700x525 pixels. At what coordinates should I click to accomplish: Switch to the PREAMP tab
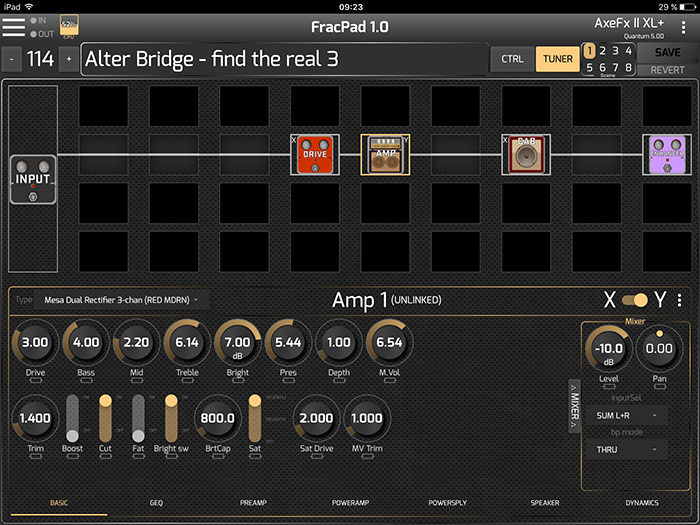click(x=253, y=503)
